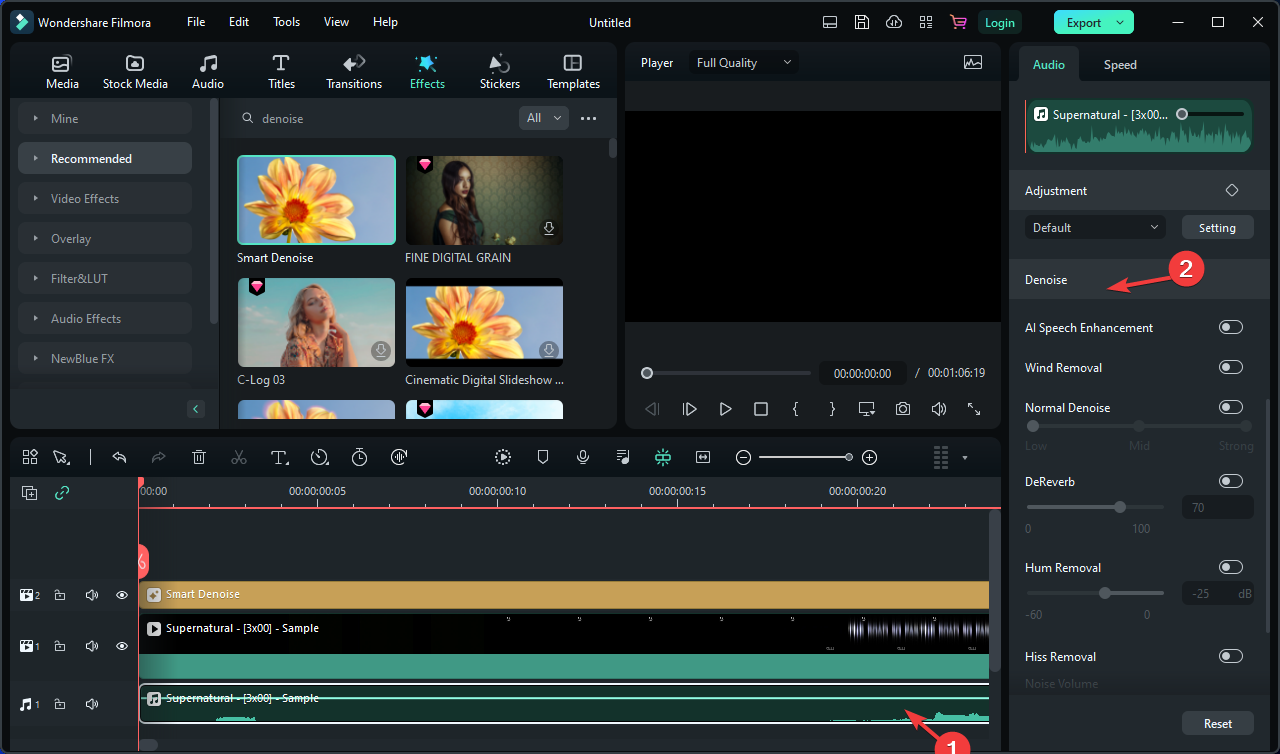Open the Templates panel
Viewport: 1280px width, 754px height.
click(573, 72)
